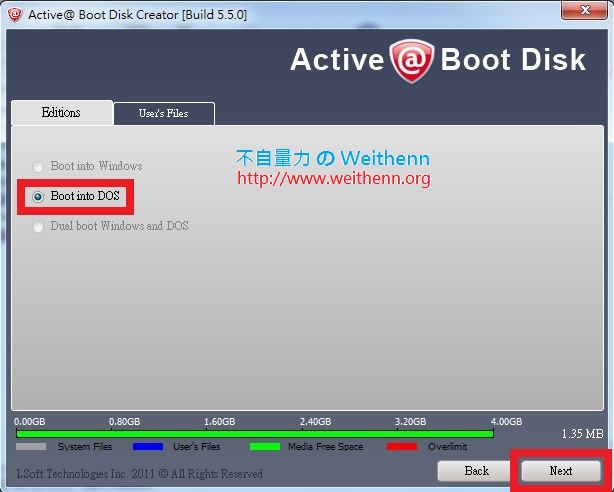Click the Overlimit legend label
The height and width of the screenshot is (492, 614).
tap(448, 447)
